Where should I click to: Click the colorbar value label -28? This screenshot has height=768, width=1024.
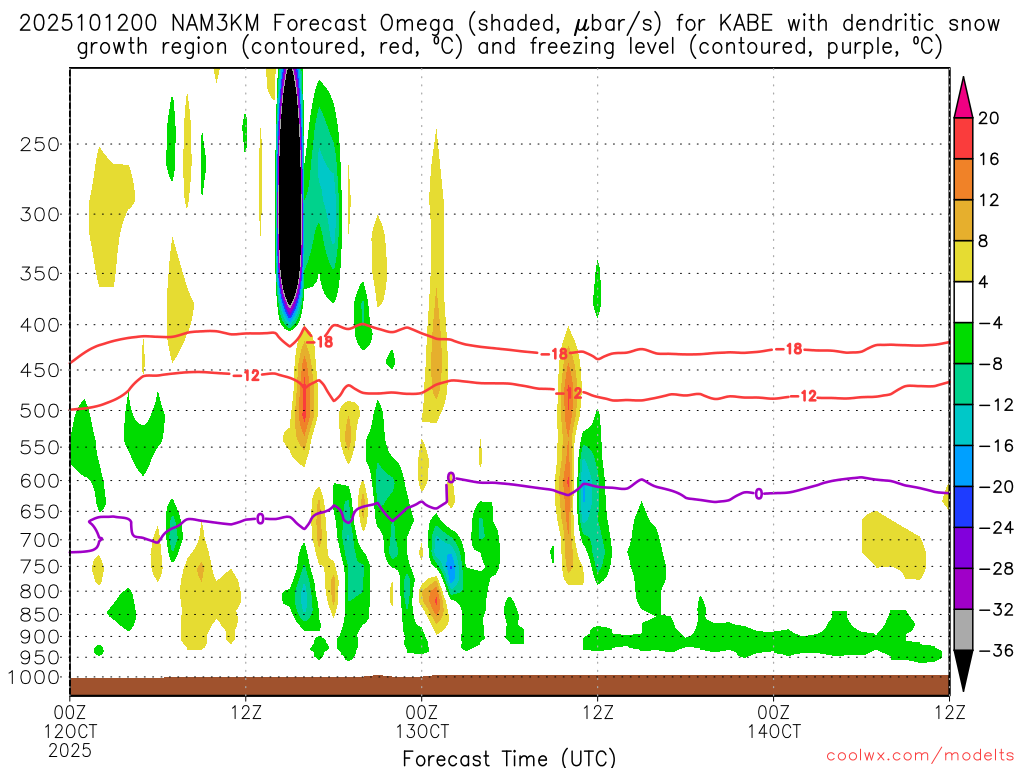(x=996, y=569)
